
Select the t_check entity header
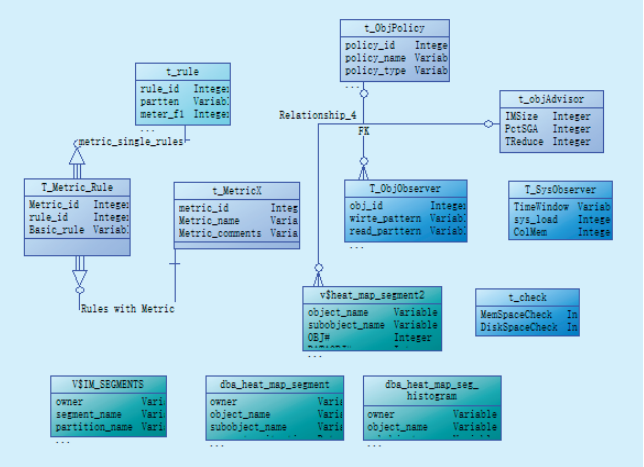(526, 297)
